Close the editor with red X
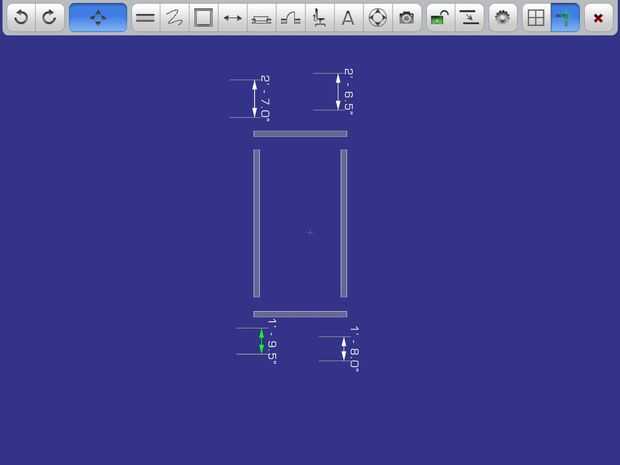Screen dimensions: 620x465 pos(599,17)
